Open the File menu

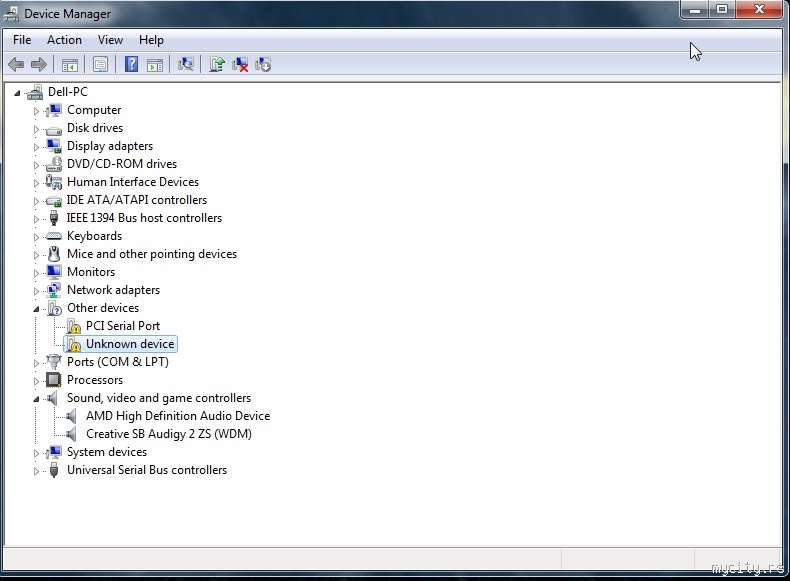(22, 40)
